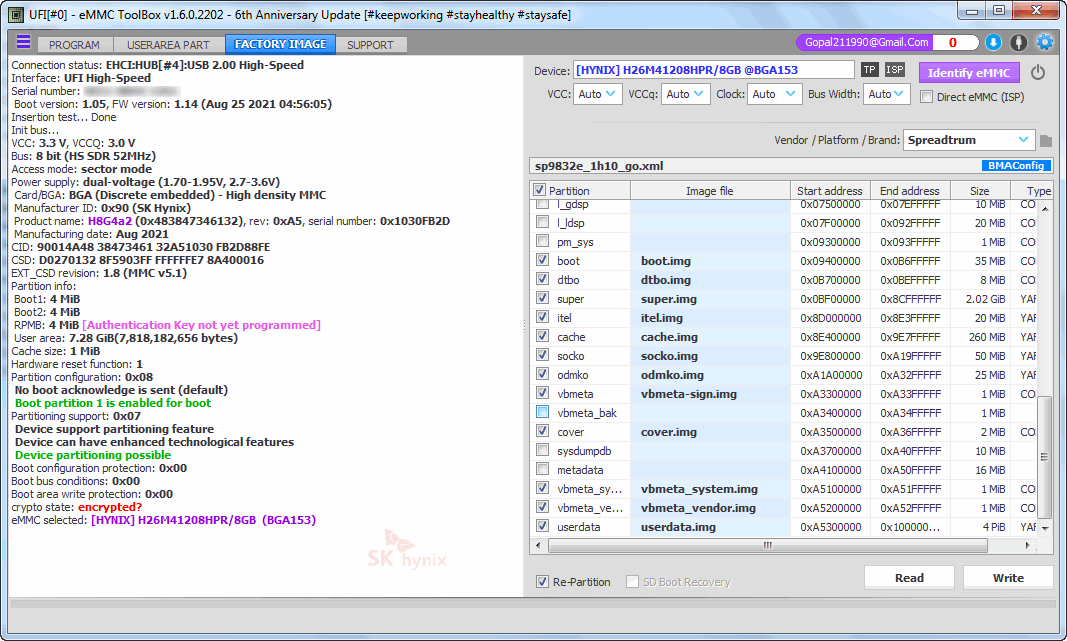The width and height of the screenshot is (1067, 641).
Task: Click the UFI app icon in title bar
Action: click(15, 14)
